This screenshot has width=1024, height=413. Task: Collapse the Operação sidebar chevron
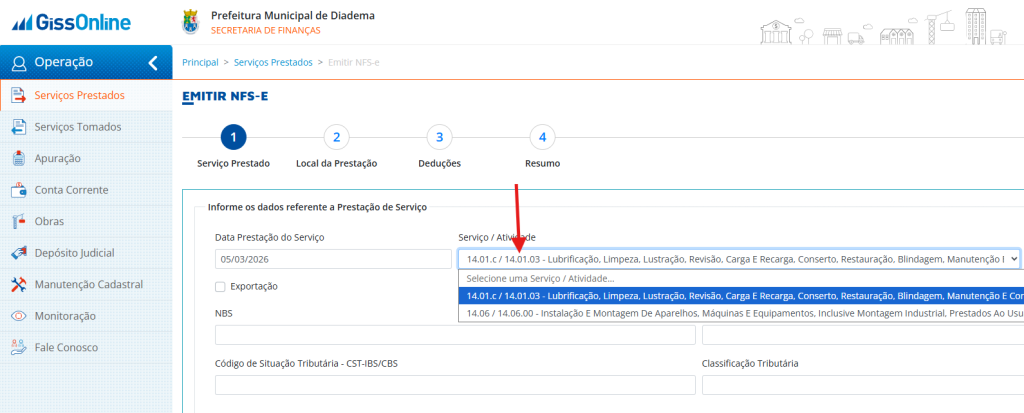tap(153, 63)
